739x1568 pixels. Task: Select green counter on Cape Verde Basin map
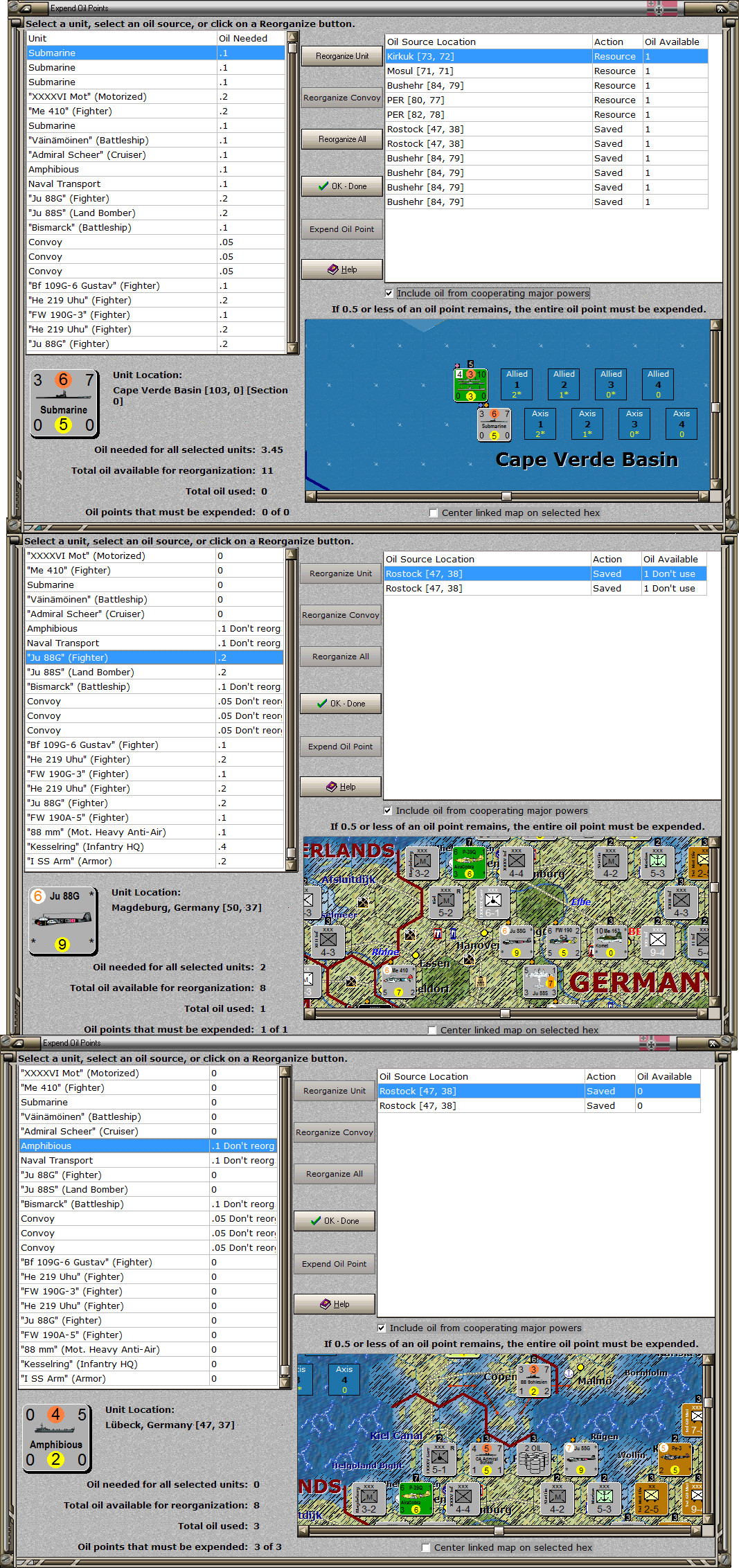tap(470, 384)
